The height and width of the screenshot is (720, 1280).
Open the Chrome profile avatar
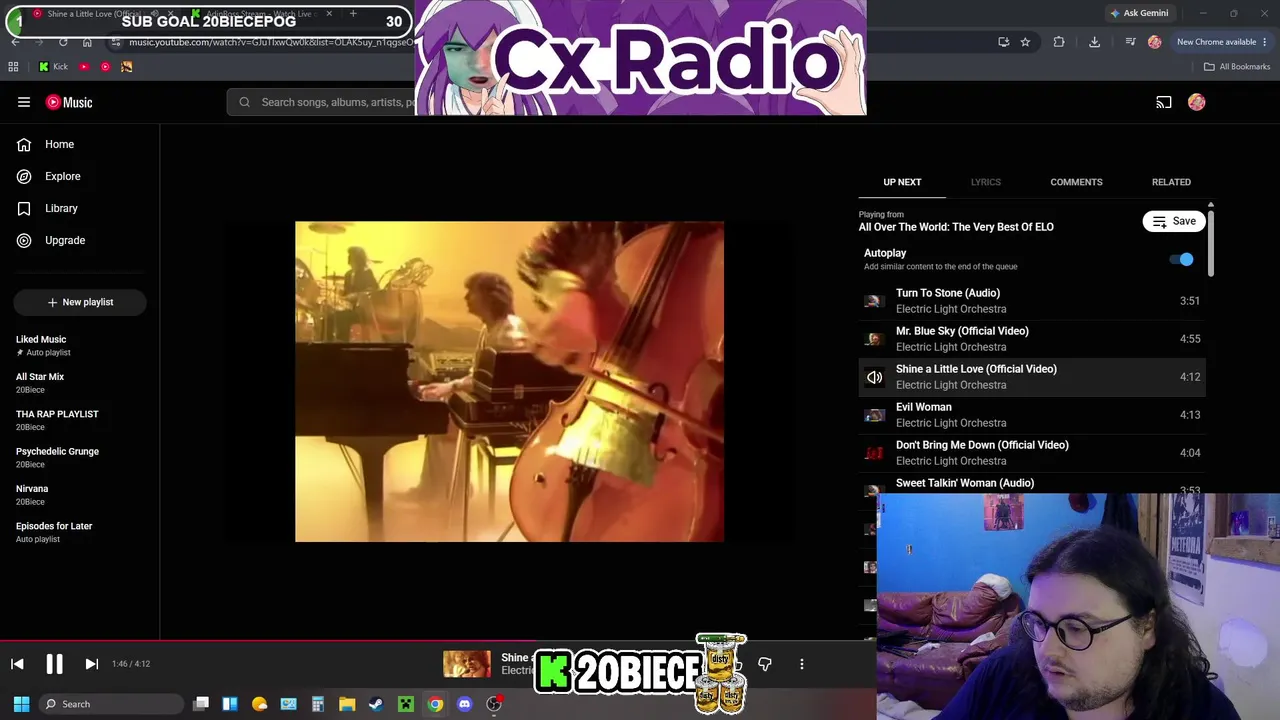coord(1155,42)
